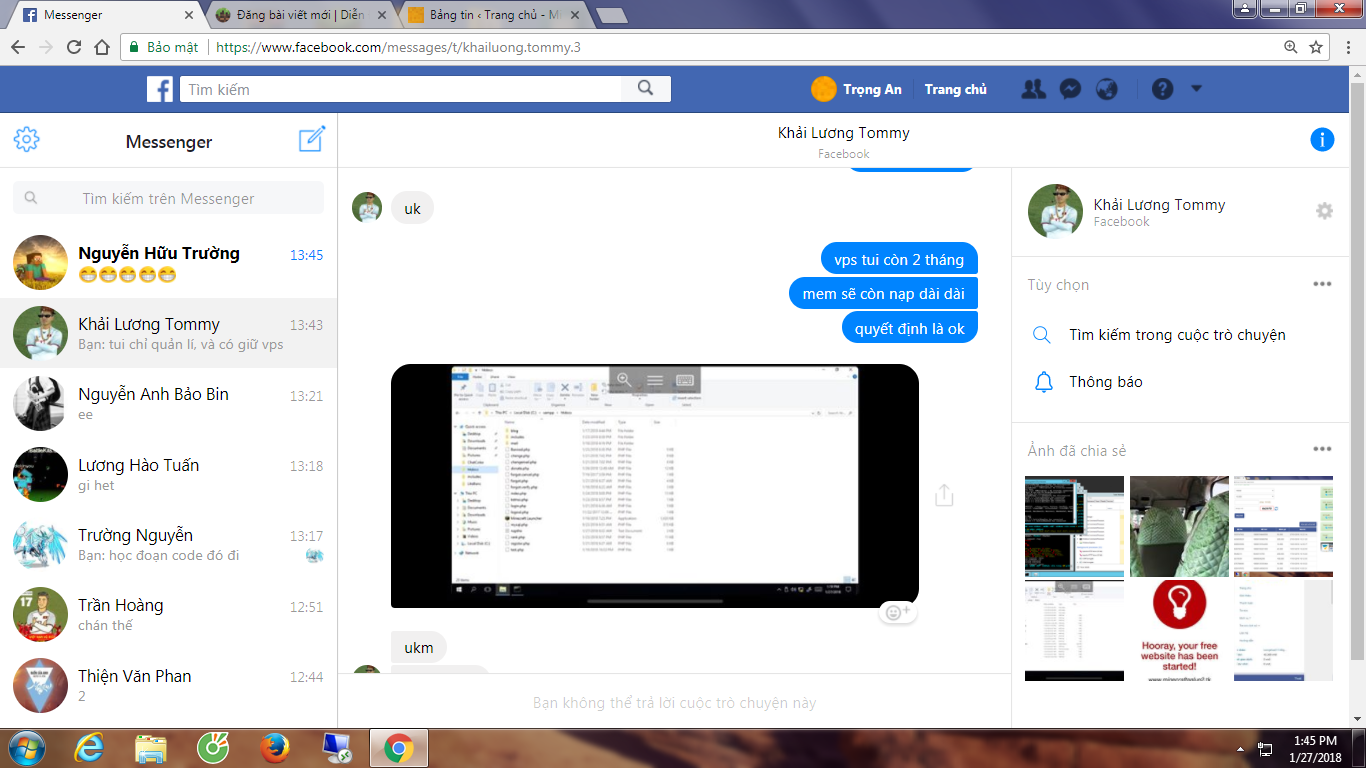Expand Ảnh đã chia sẻ ellipsis menu
The height and width of the screenshot is (768, 1366).
1322,450
